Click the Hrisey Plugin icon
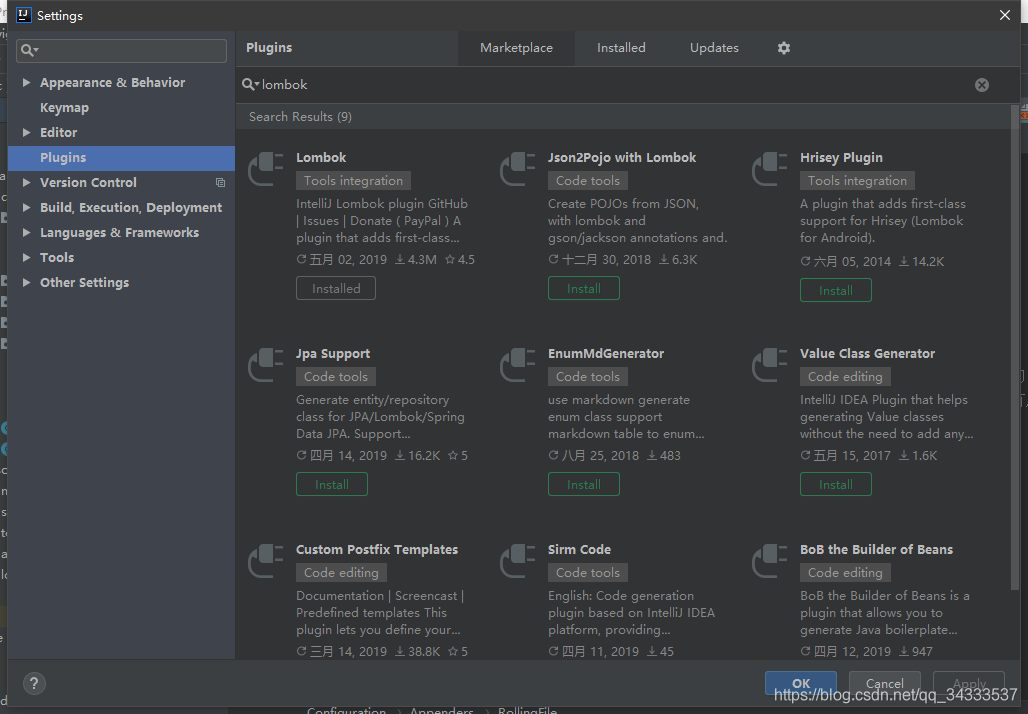 (x=770, y=169)
